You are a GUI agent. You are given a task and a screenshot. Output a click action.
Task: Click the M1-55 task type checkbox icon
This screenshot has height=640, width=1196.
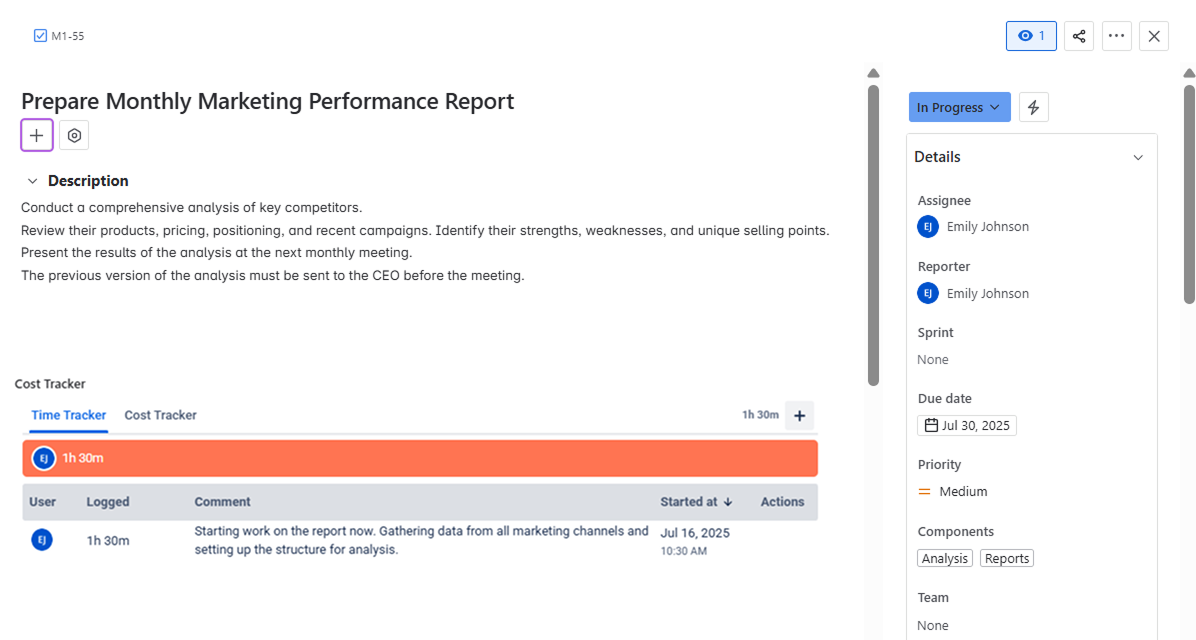pyautogui.click(x=40, y=36)
